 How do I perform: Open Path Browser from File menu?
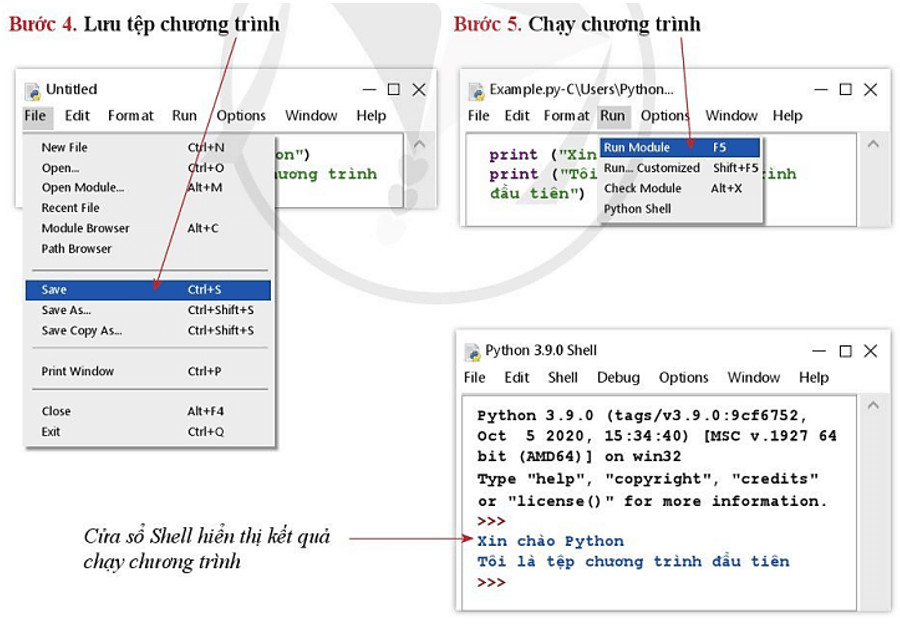coord(148,249)
